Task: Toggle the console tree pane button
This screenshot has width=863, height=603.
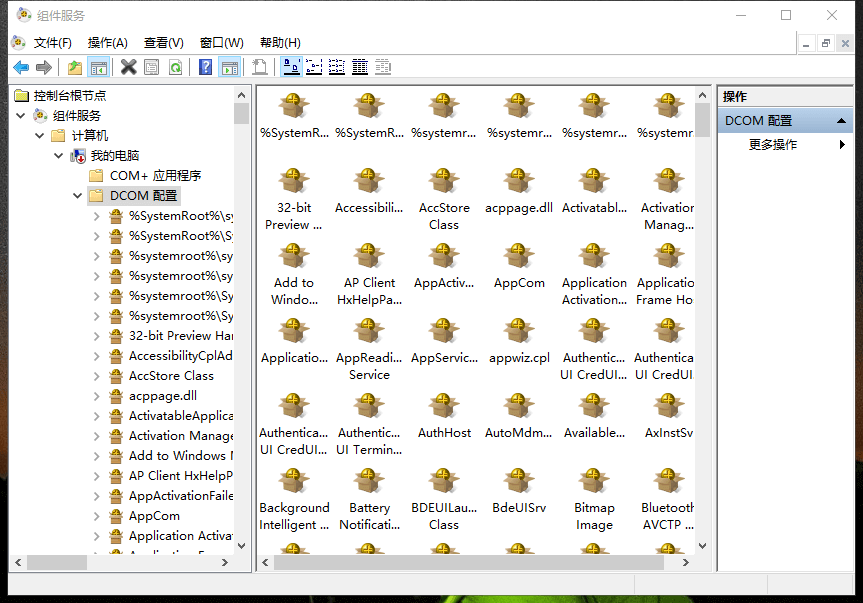Action: [98, 67]
